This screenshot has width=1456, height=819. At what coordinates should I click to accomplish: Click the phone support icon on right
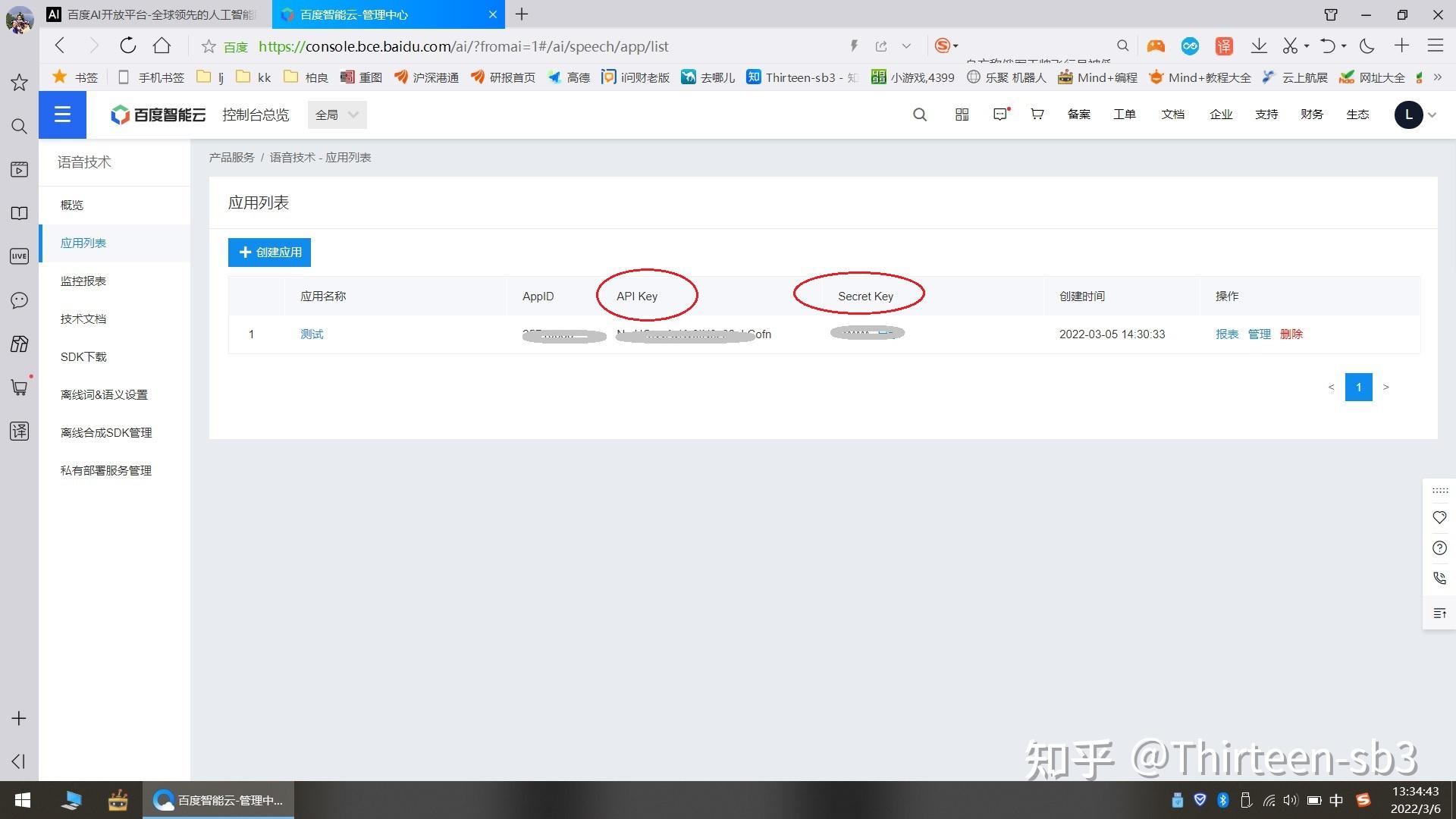tap(1439, 579)
